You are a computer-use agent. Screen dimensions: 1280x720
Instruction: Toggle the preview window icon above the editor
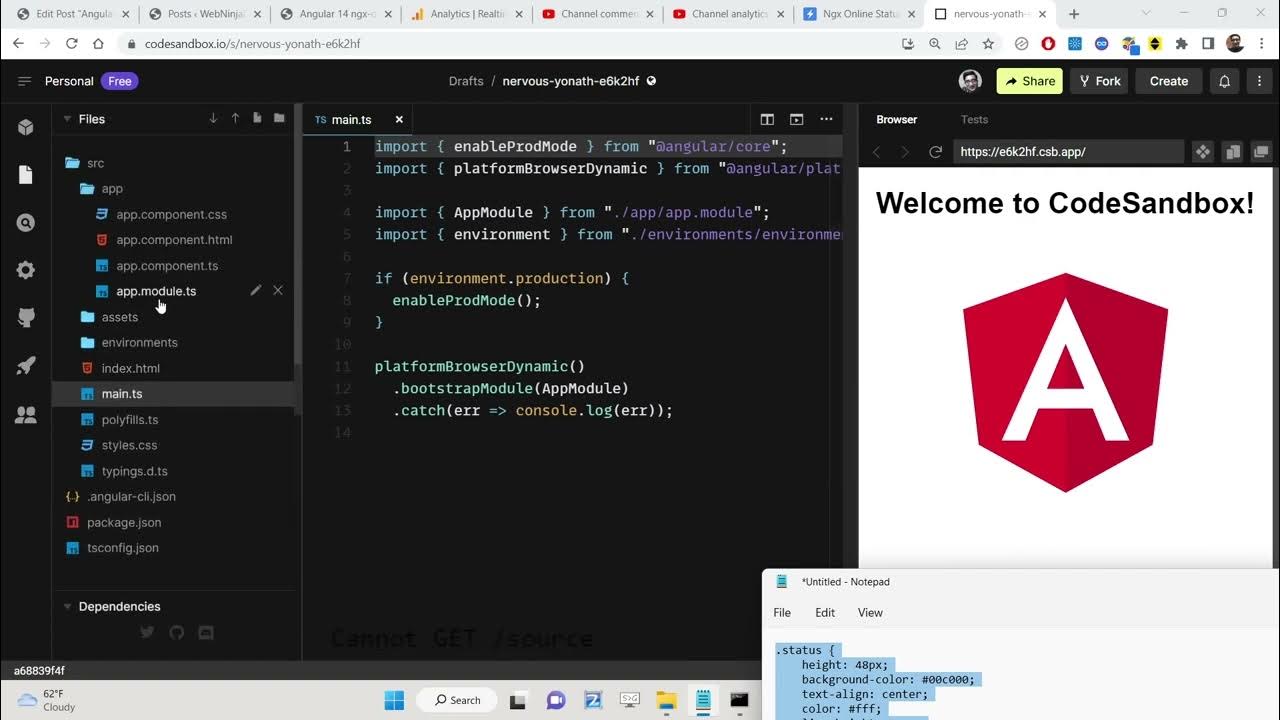tap(796, 119)
